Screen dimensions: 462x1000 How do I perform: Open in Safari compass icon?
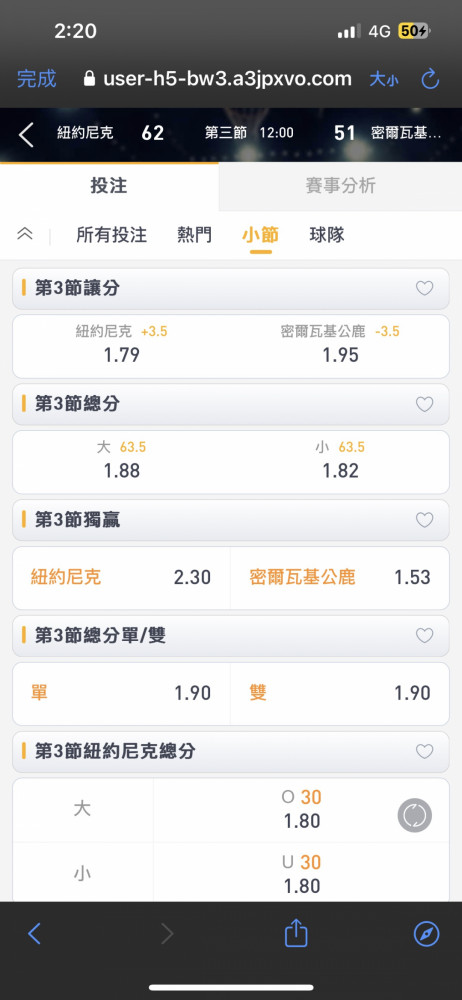point(426,934)
